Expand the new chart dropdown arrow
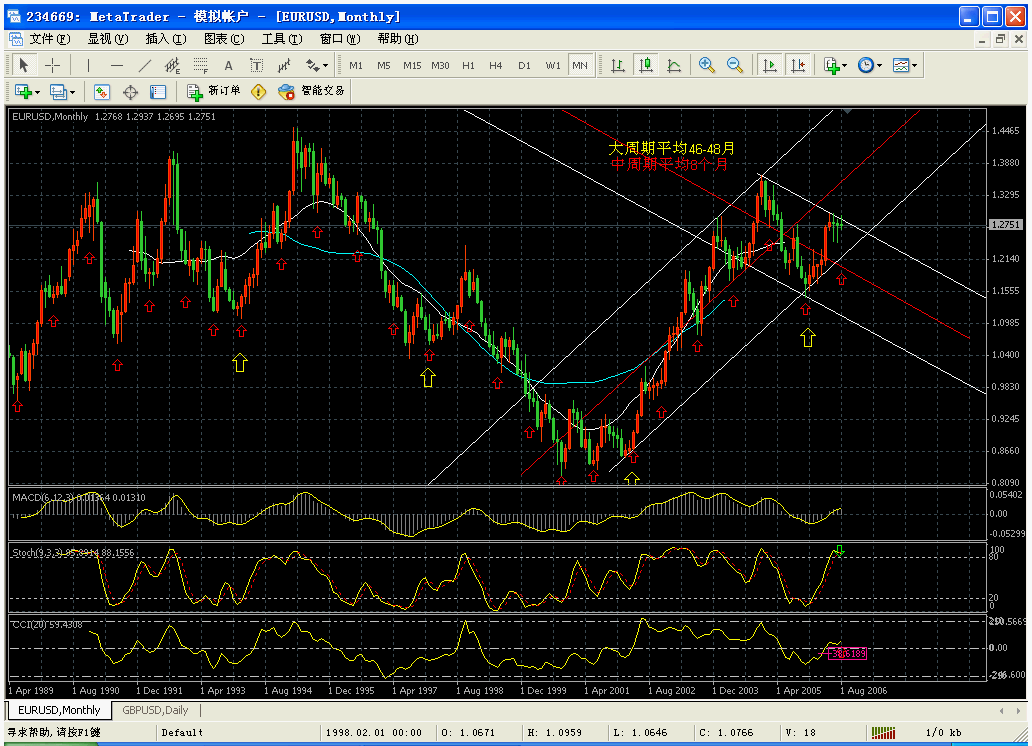Viewport: 1032px width, 746px height. click(x=38, y=92)
